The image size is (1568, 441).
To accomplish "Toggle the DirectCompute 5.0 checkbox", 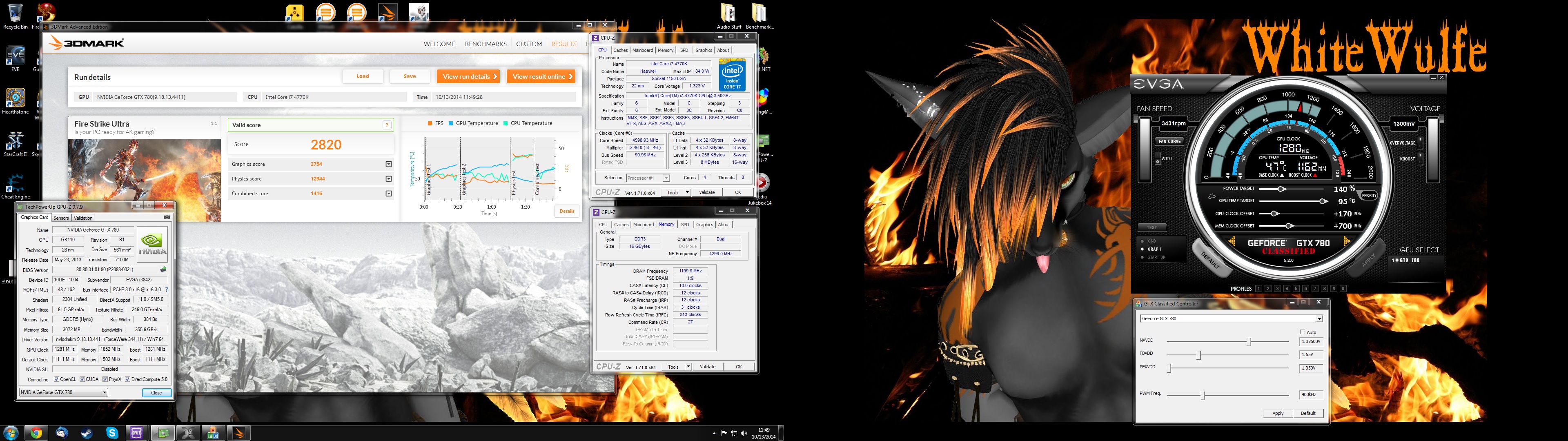I will pyautogui.click(x=128, y=379).
